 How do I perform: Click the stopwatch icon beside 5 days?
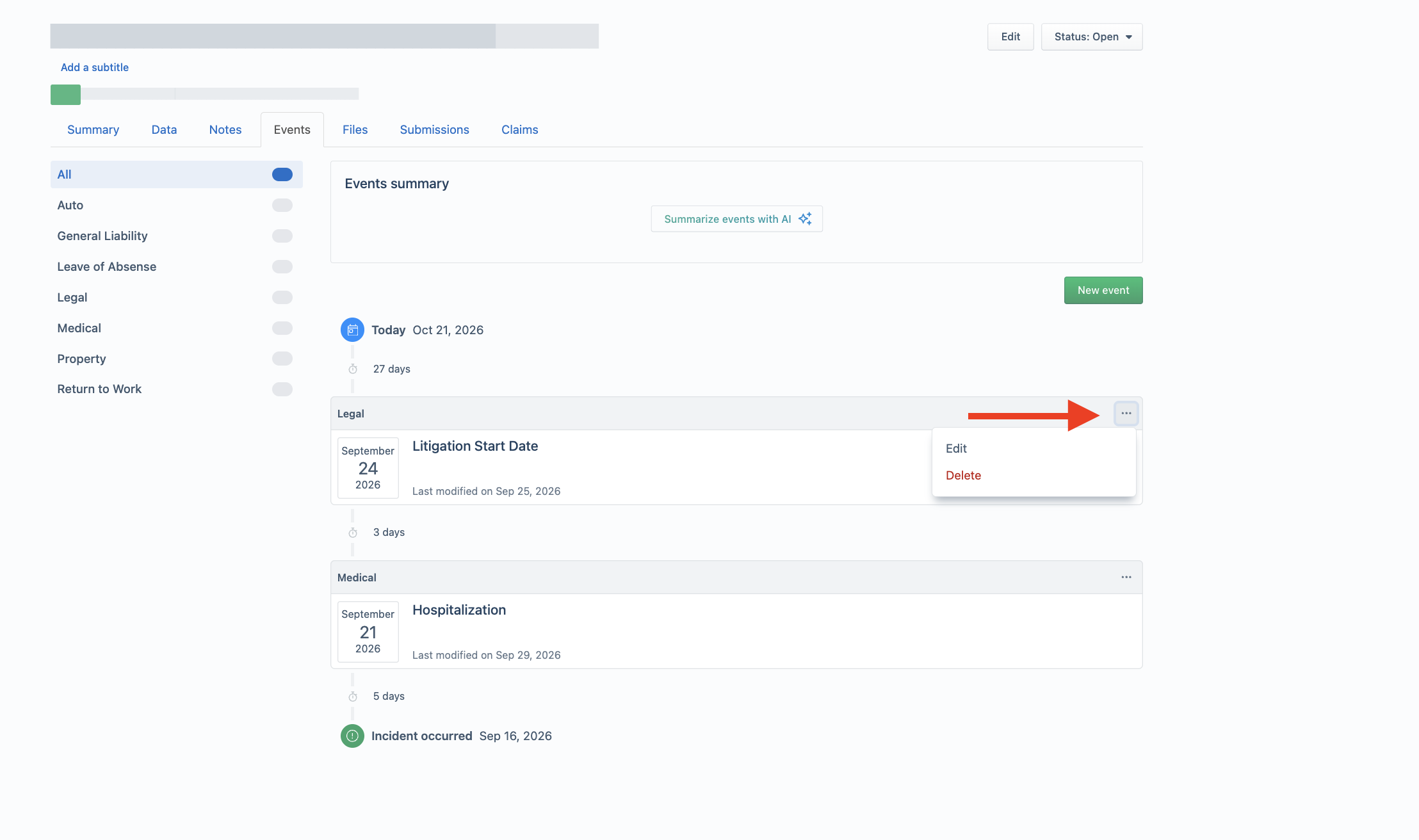[x=353, y=697]
